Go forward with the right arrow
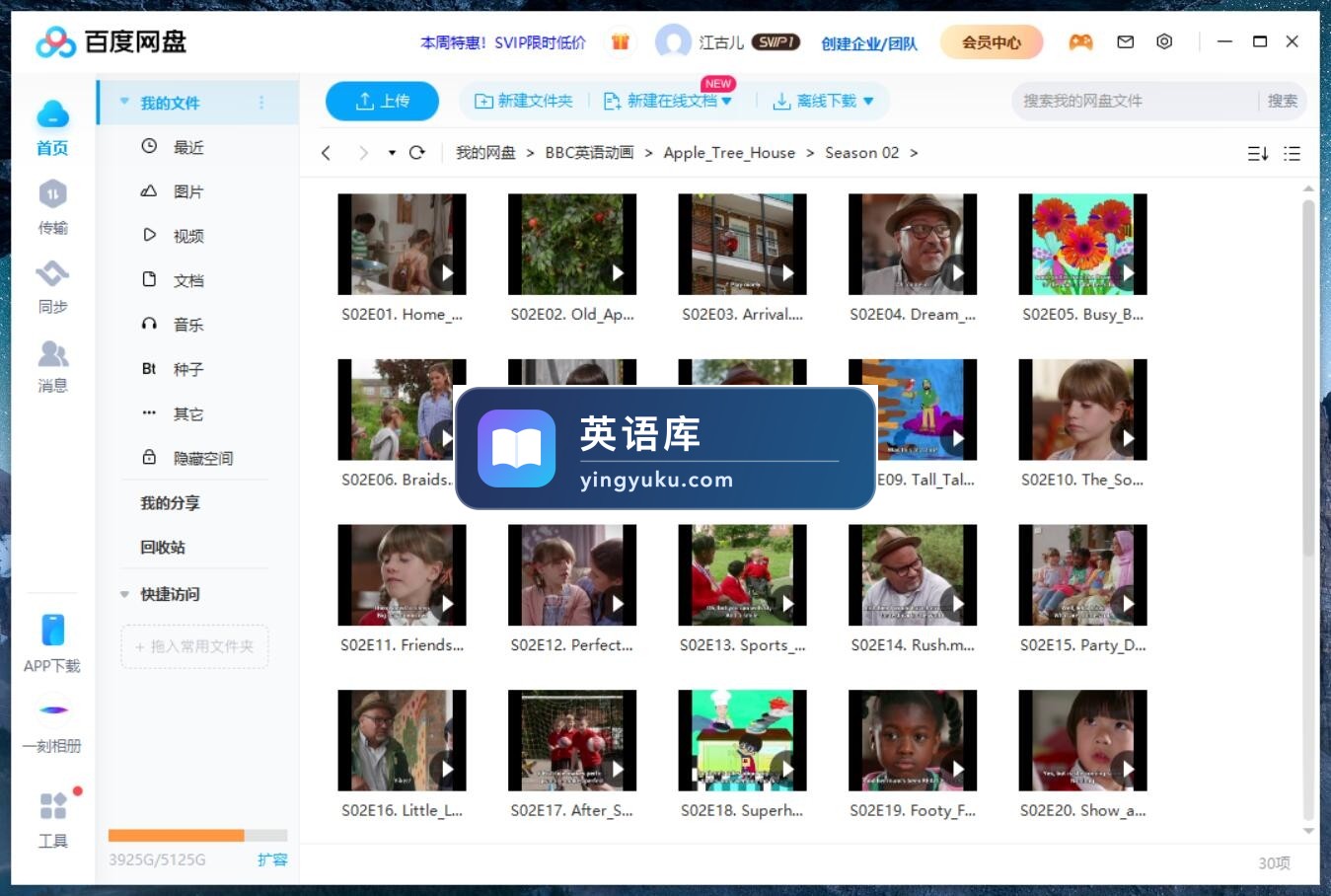 pos(363,153)
